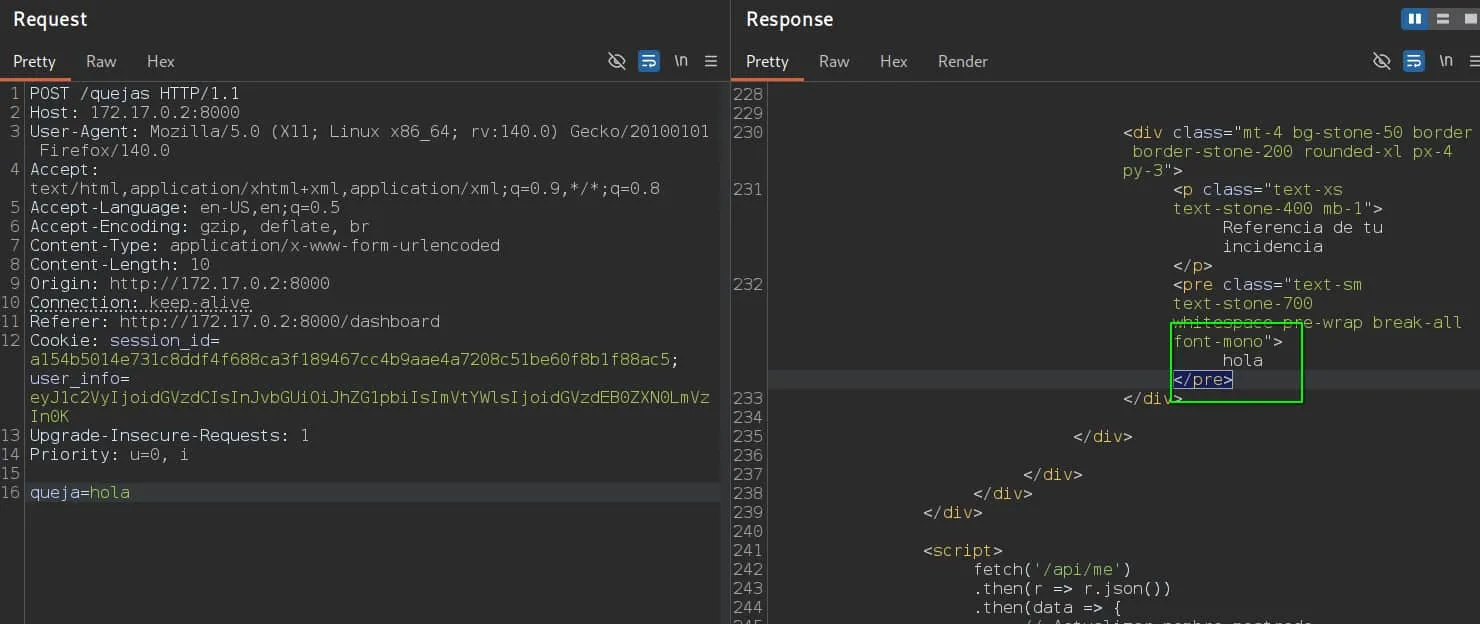Image resolution: width=1480 pixels, height=624 pixels.
Task: Select the top-bottom layout icon
Action: 1442,19
